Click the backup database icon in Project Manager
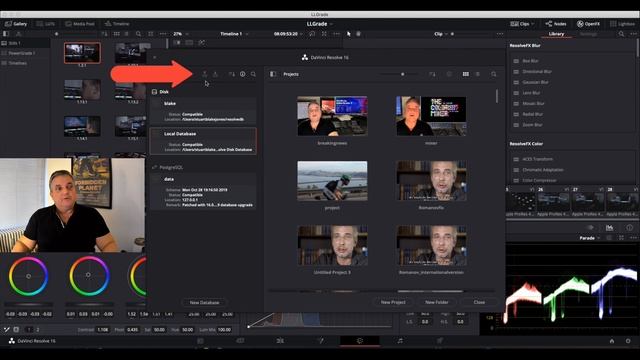Viewport: 640px width, 360px height. 204,74
